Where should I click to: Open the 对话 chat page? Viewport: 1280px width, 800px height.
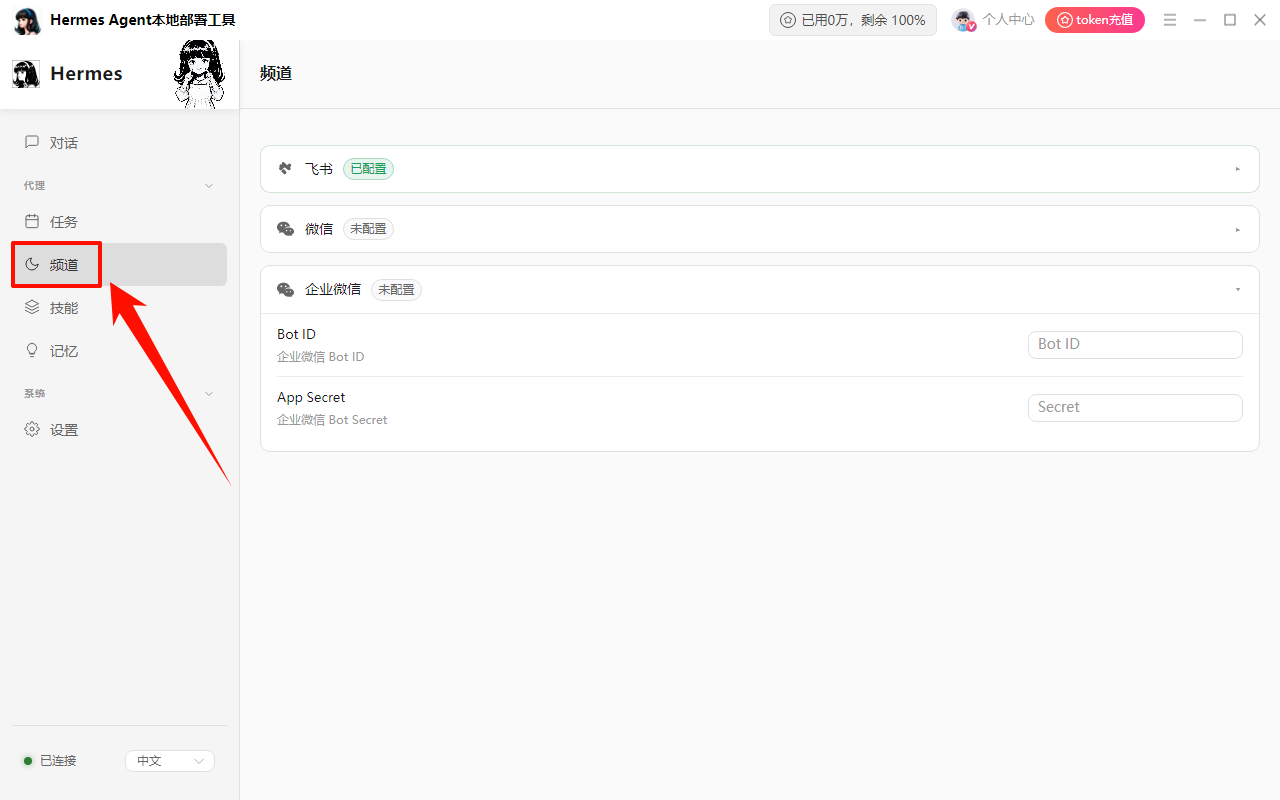pyautogui.click(x=119, y=143)
